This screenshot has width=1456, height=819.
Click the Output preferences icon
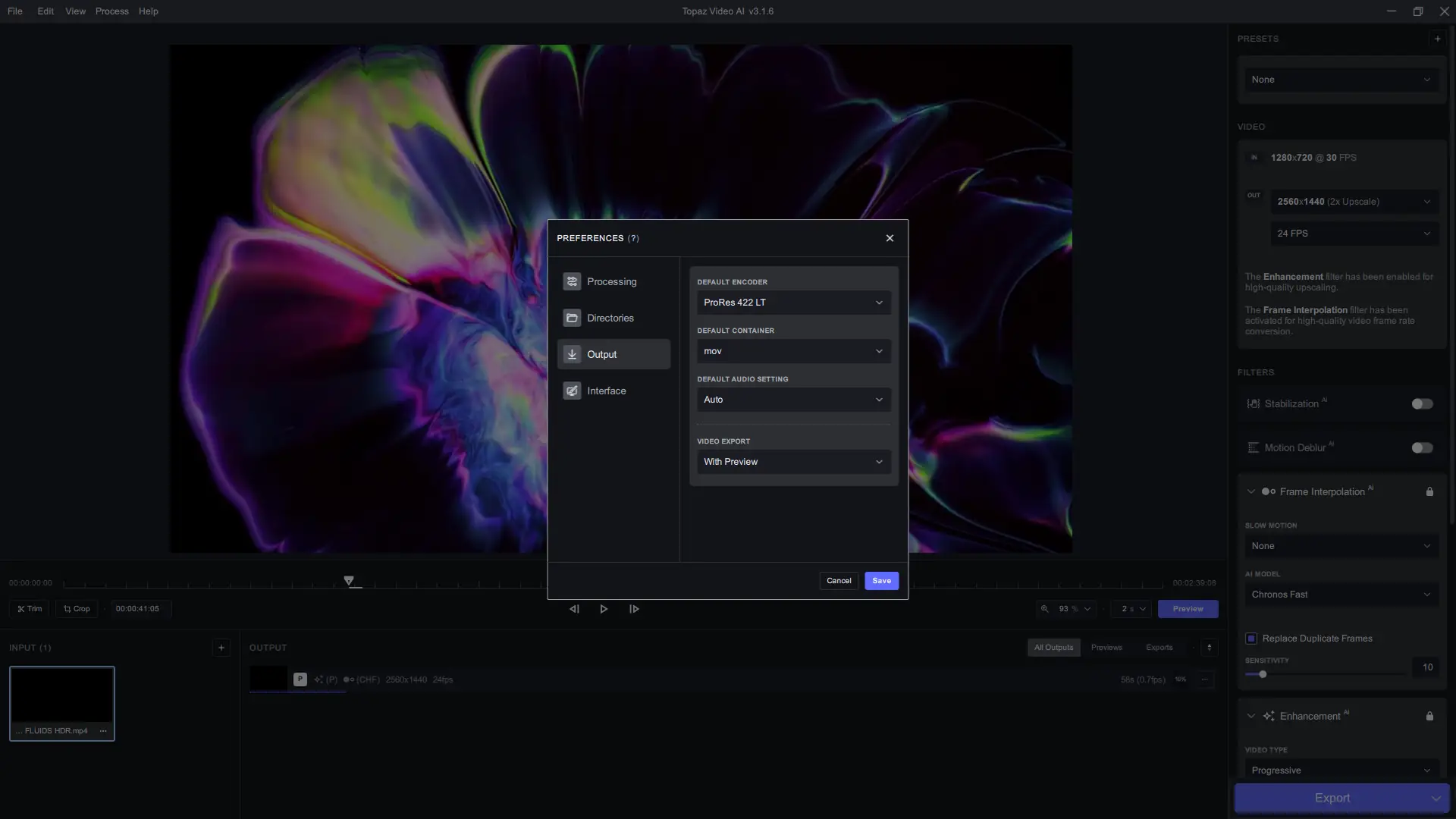[573, 354]
